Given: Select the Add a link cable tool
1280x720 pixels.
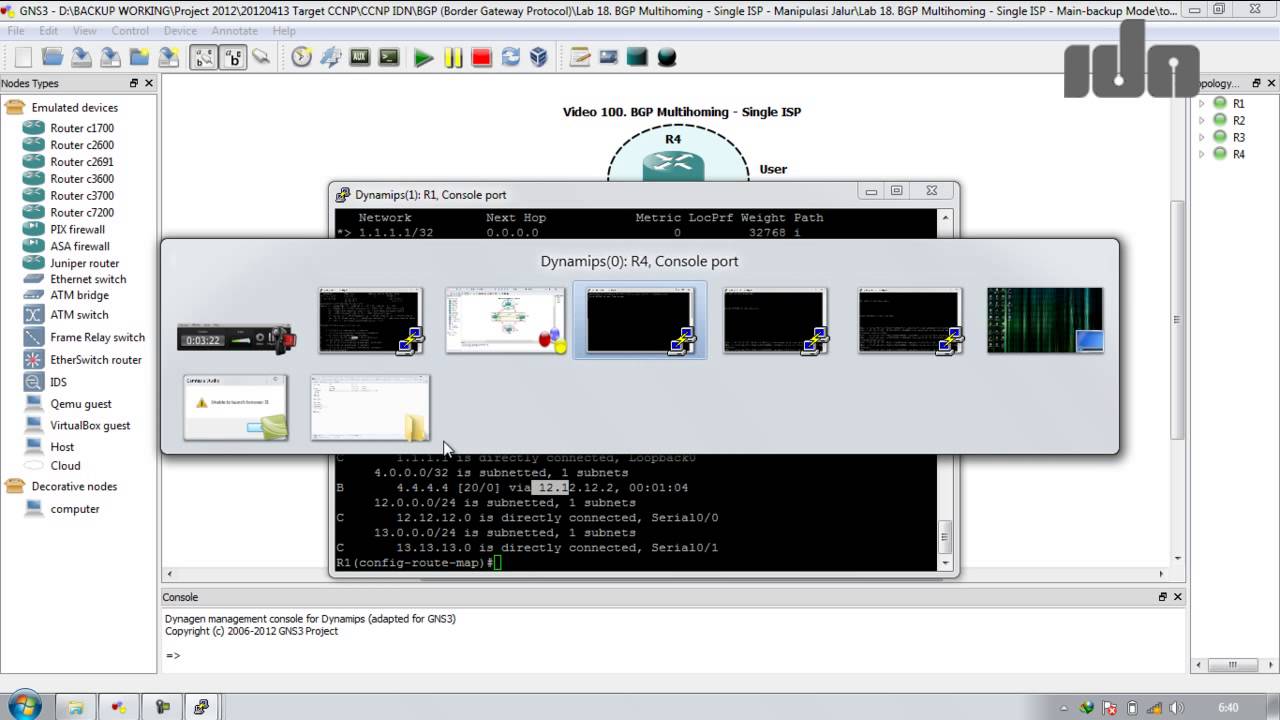Looking at the screenshot, I should coord(262,57).
